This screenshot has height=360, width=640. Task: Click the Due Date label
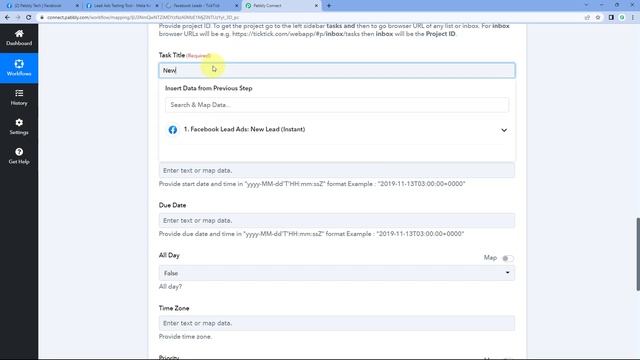tap(172, 205)
